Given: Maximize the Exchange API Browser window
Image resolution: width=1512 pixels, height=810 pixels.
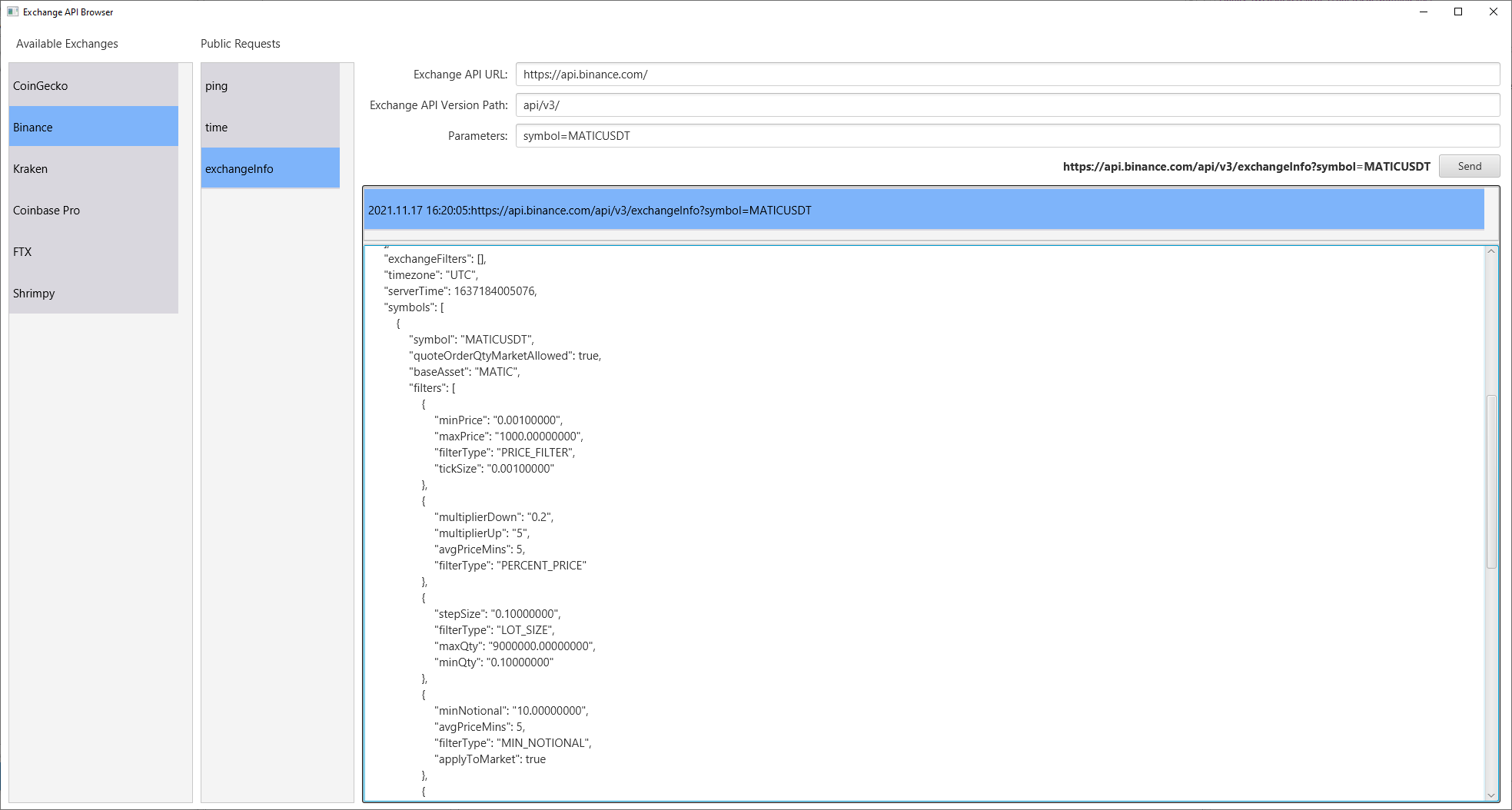Looking at the screenshot, I should pyautogui.click(x=1458, y=12).
